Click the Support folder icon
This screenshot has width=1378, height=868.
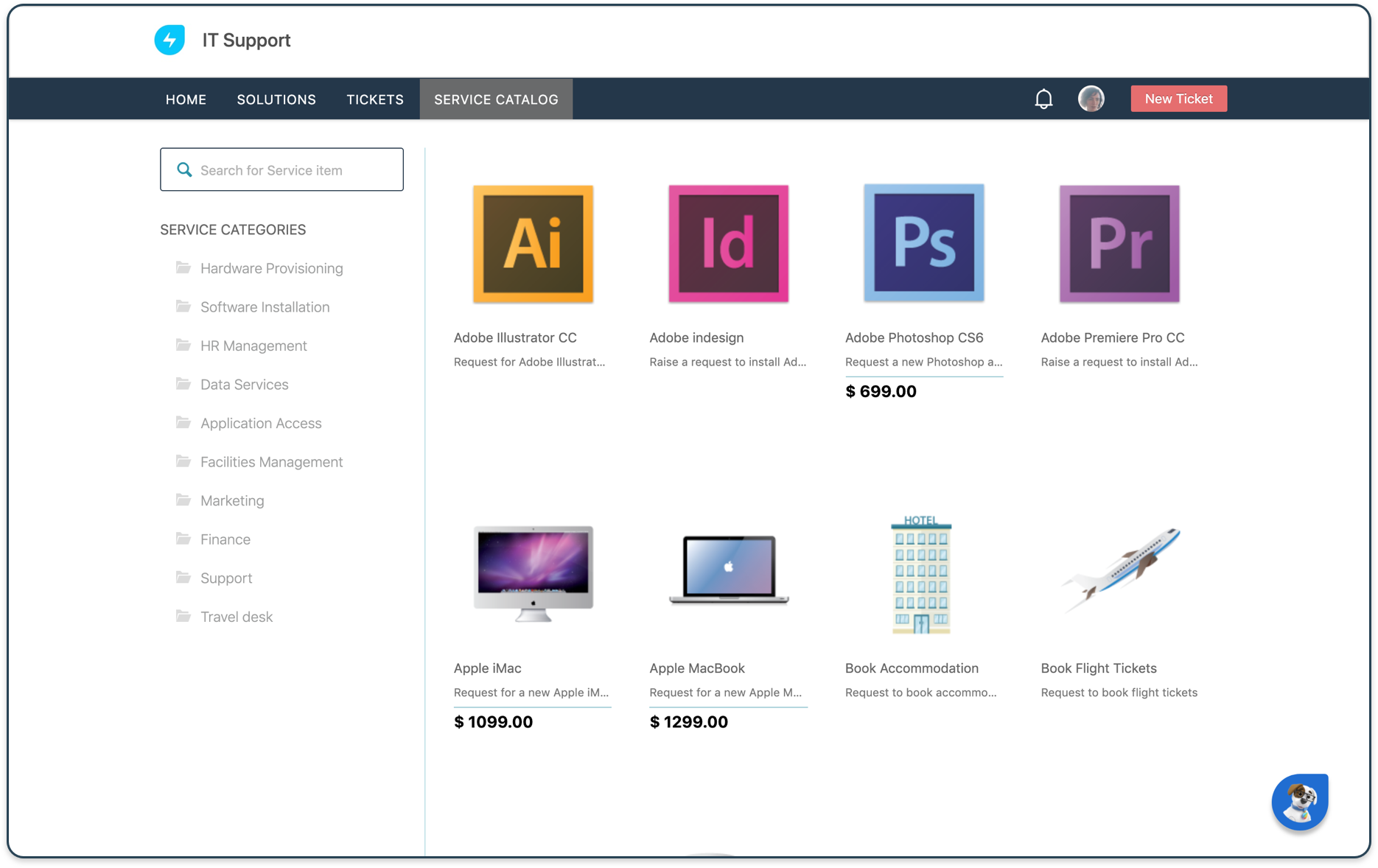183,577
